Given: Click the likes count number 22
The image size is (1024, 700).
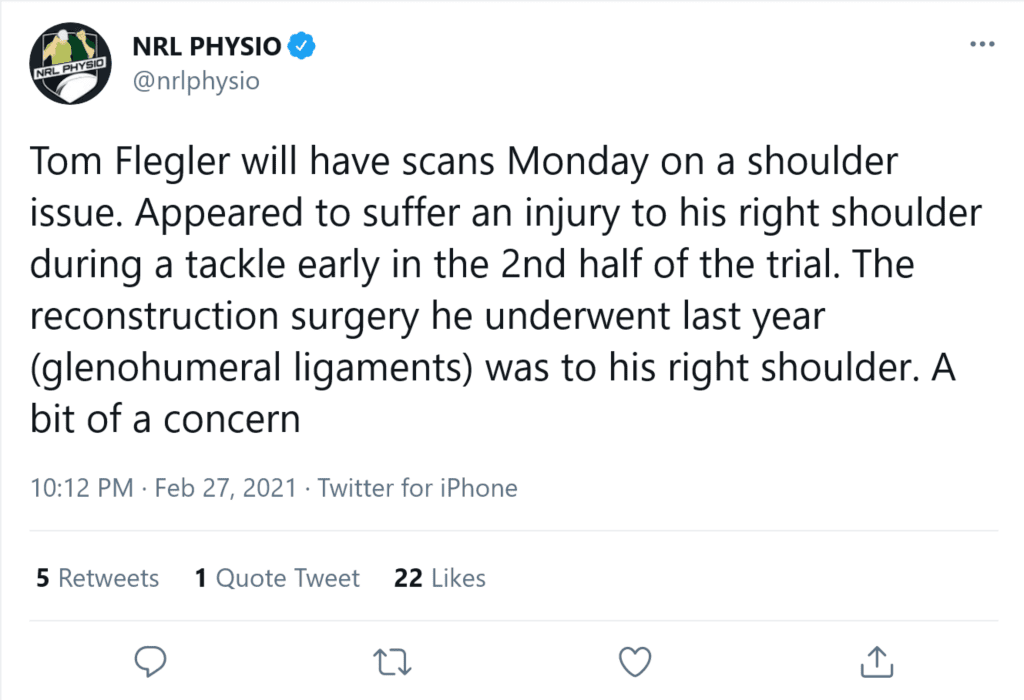Looking at the screenshot, I should pyautogui.click(x=408, y=578).
